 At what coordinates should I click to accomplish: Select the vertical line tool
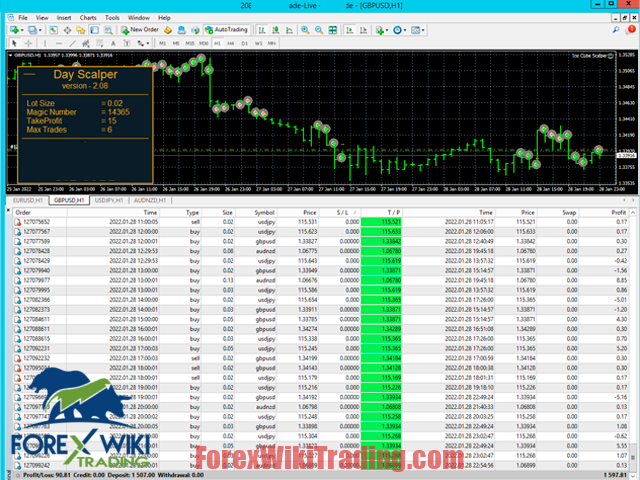pos(45,43)
